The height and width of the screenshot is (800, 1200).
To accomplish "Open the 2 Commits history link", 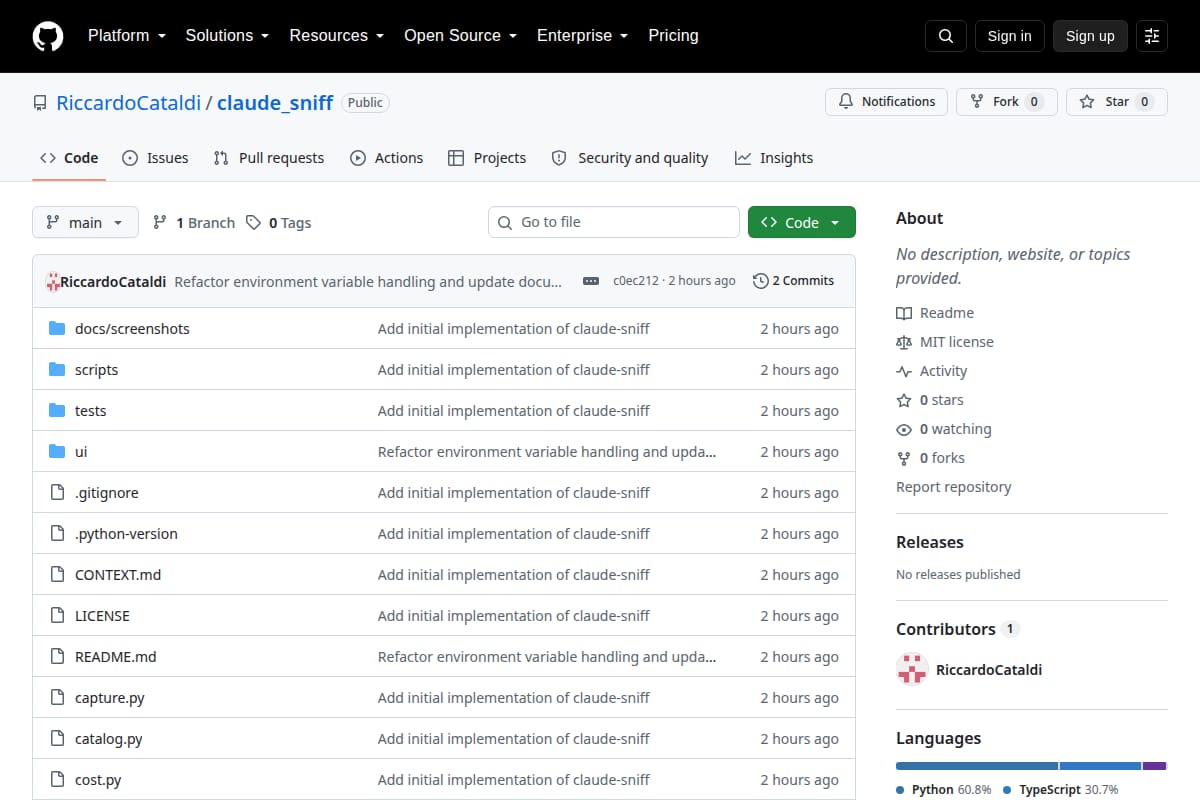I will click(794, 281).
